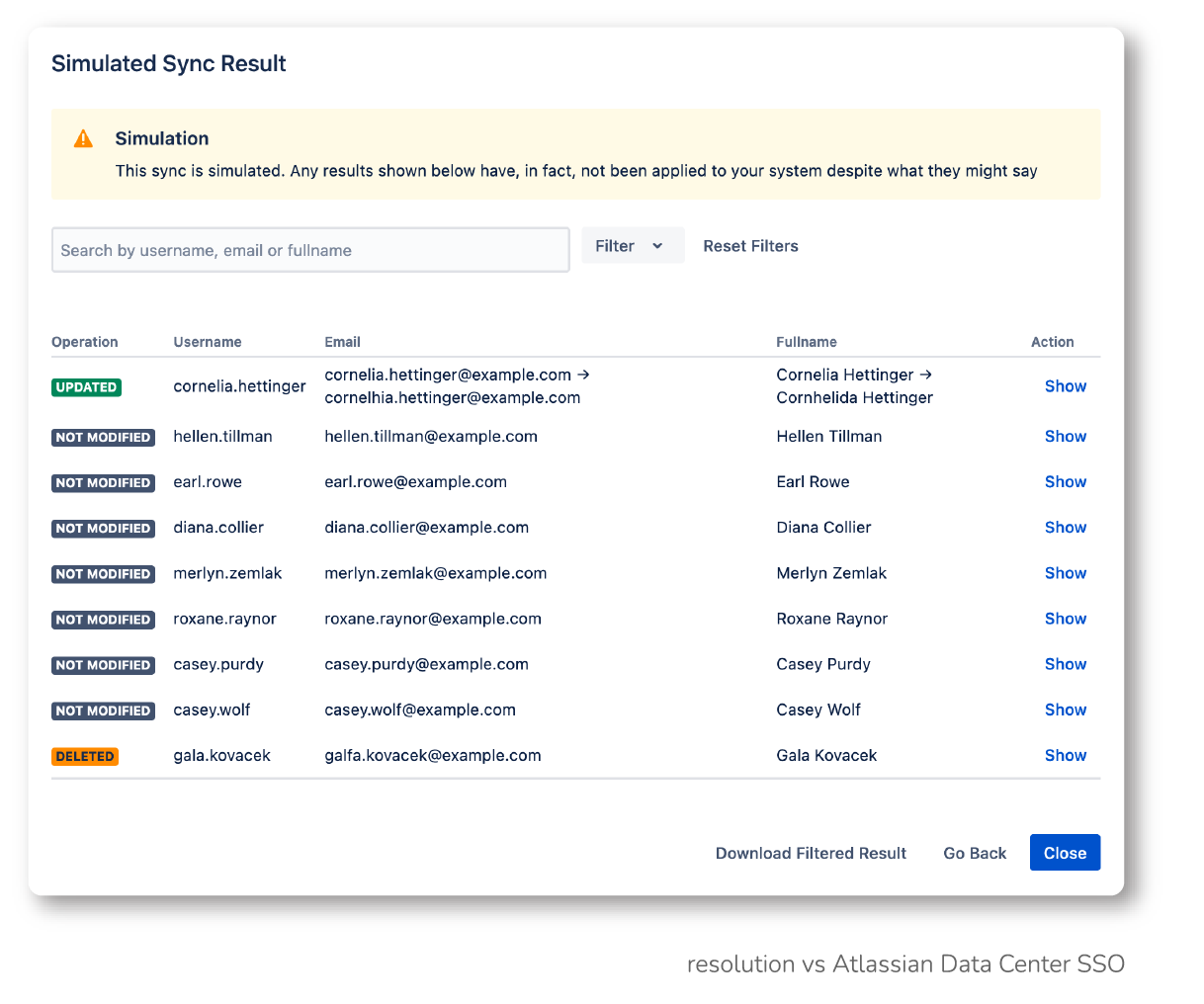Select email roxane.raynor@example.com
1204x1004 pixels.
pos(433,619)
